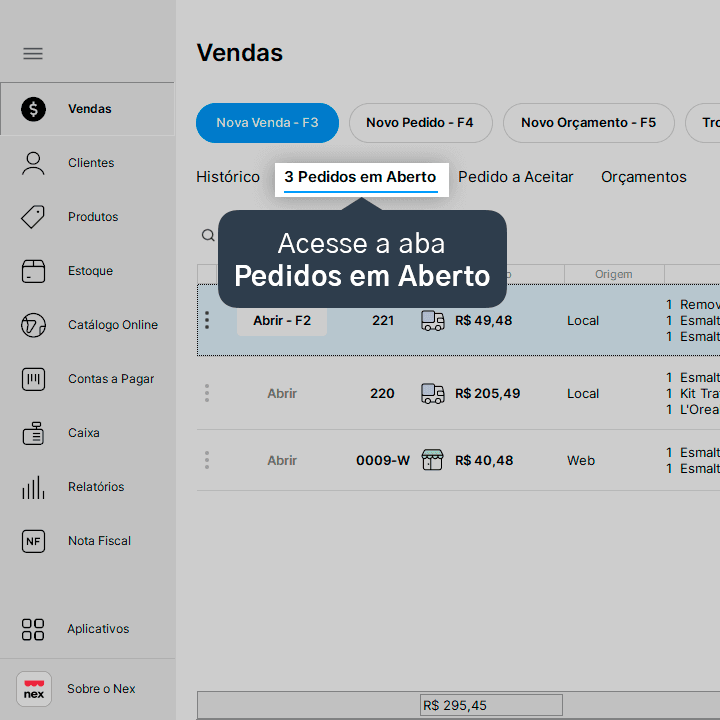Click the R$ 205,49 value
The width and height of the screenshot is (720, 720).
click(488, 394)
